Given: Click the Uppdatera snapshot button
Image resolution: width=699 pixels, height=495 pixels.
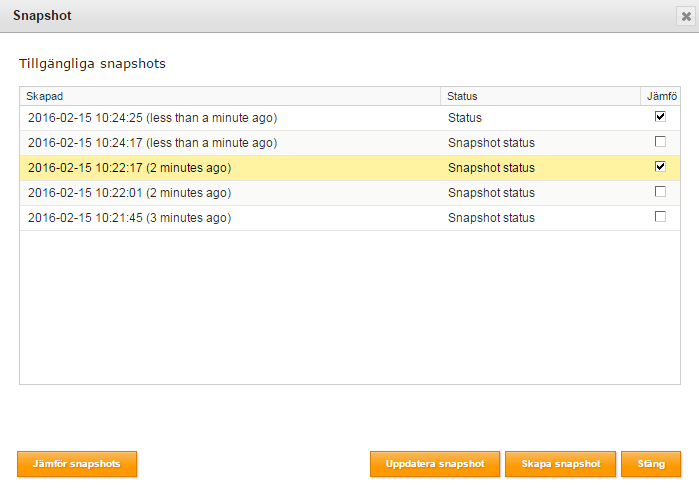Looking at the screenshot, I should [x=435, y=464].
